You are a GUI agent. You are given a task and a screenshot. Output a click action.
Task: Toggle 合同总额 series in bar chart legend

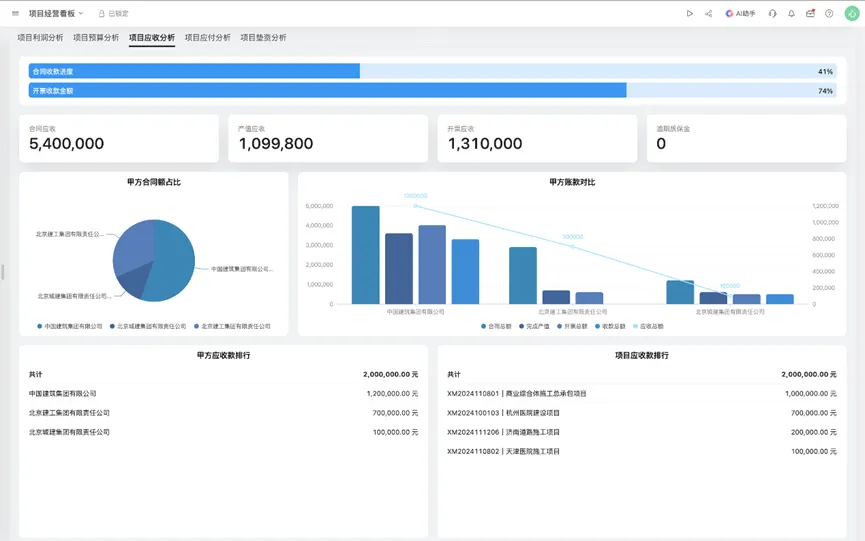[496, 326]
